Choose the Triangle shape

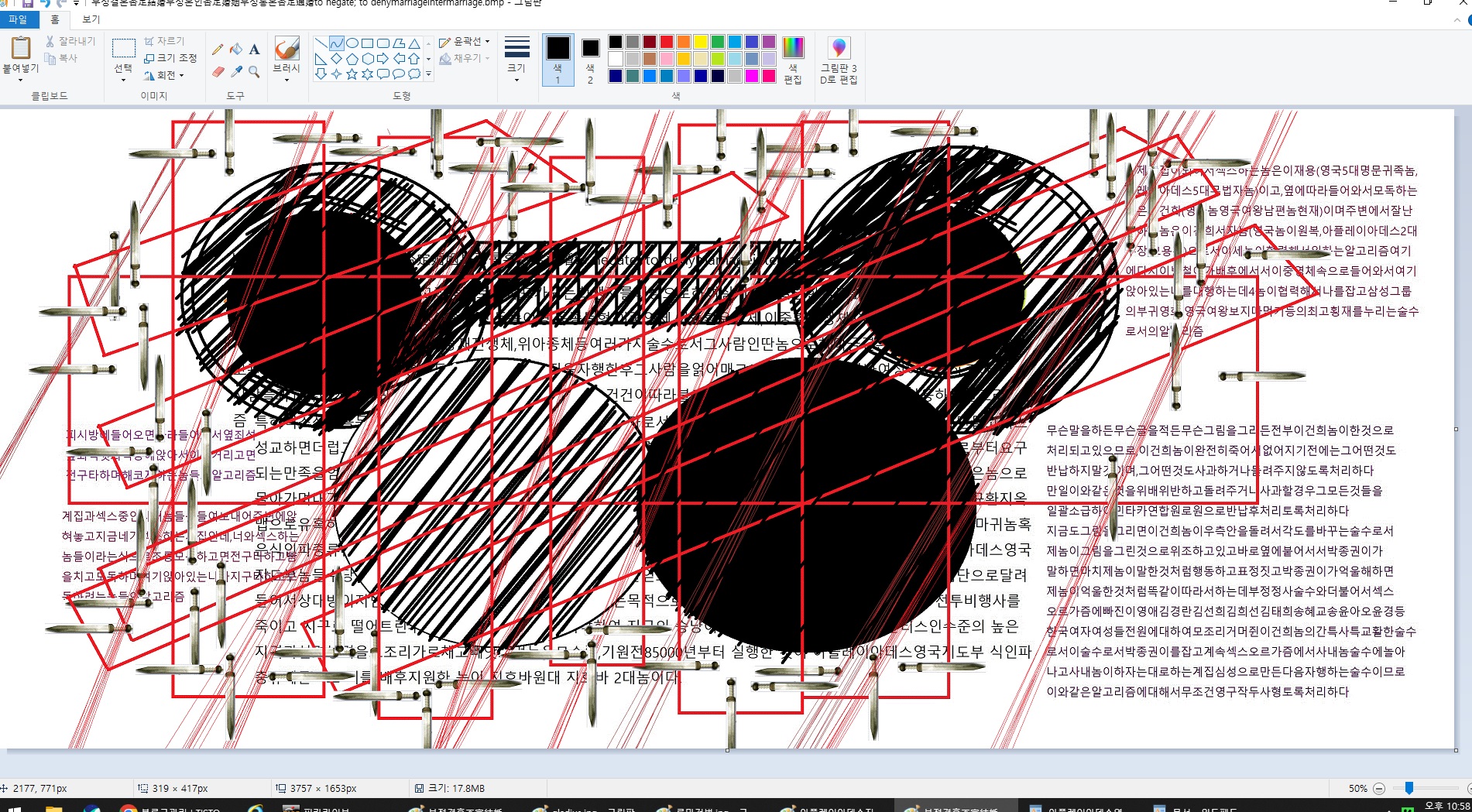414,43
